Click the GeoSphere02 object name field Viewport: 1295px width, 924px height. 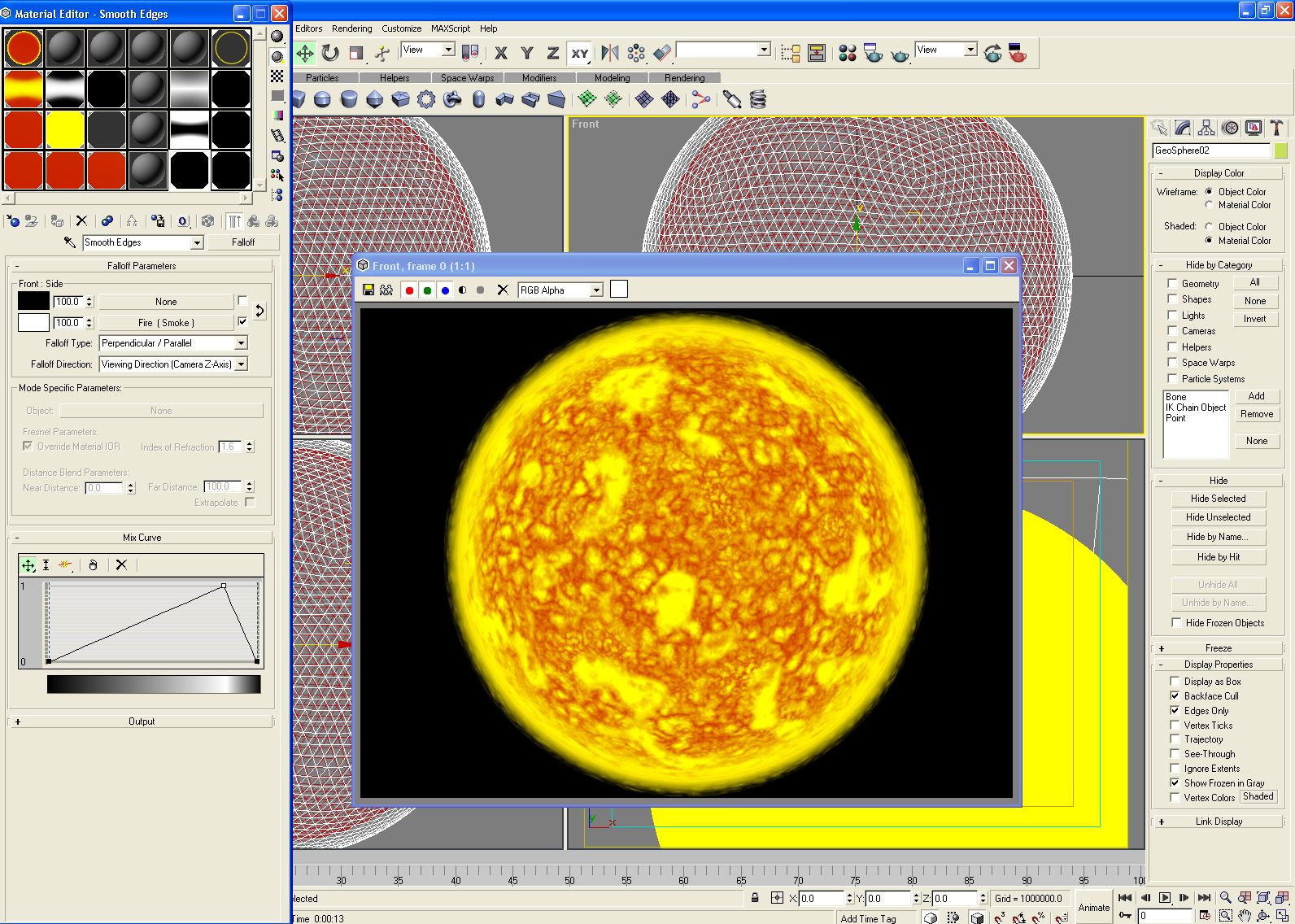coord(1210,150)
